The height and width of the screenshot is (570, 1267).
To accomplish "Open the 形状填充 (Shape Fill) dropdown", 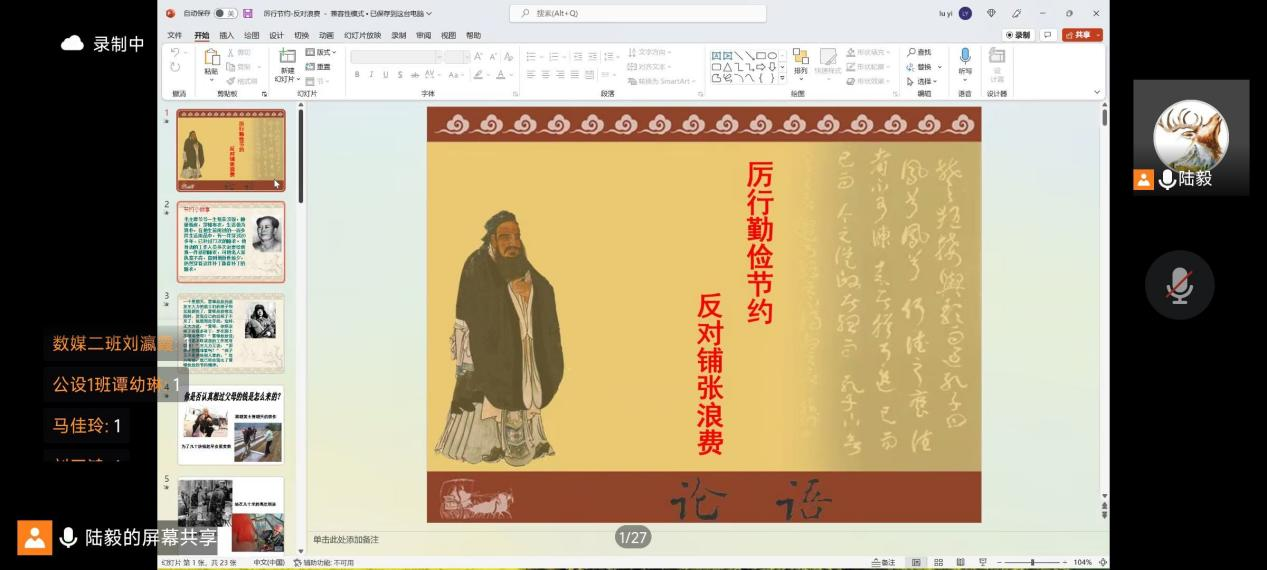I will tap(867, 52).
